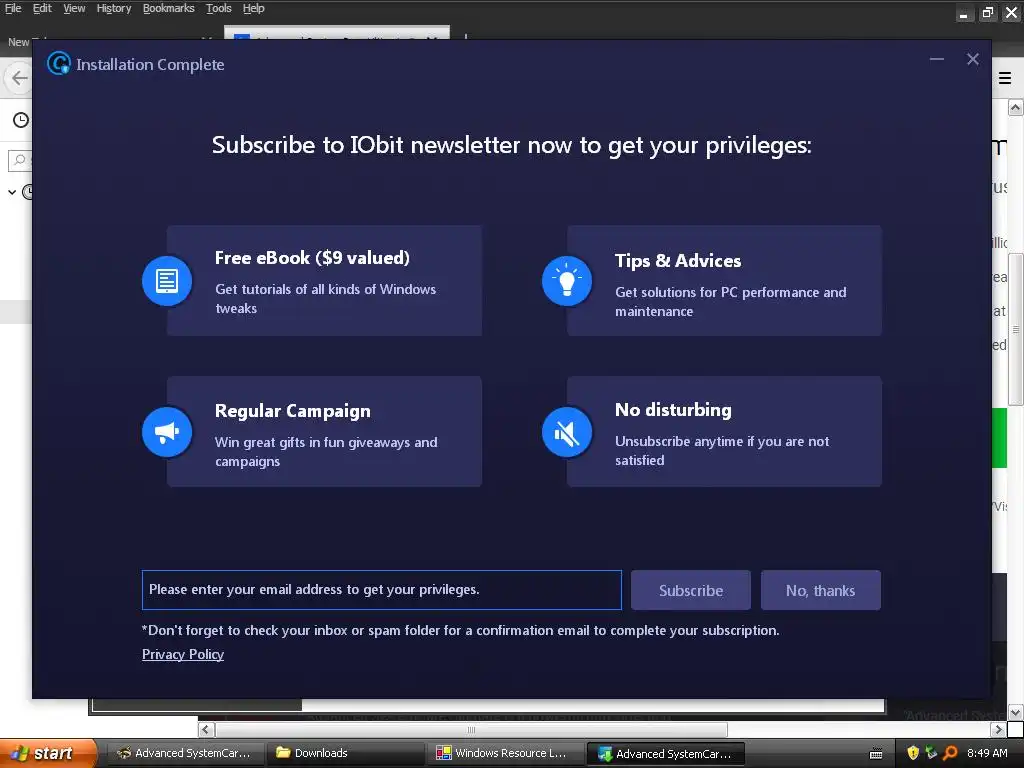Click the Free eBook ($9 valued) card
Viewport: 1024px width, 768px height.
coord(324,281)
